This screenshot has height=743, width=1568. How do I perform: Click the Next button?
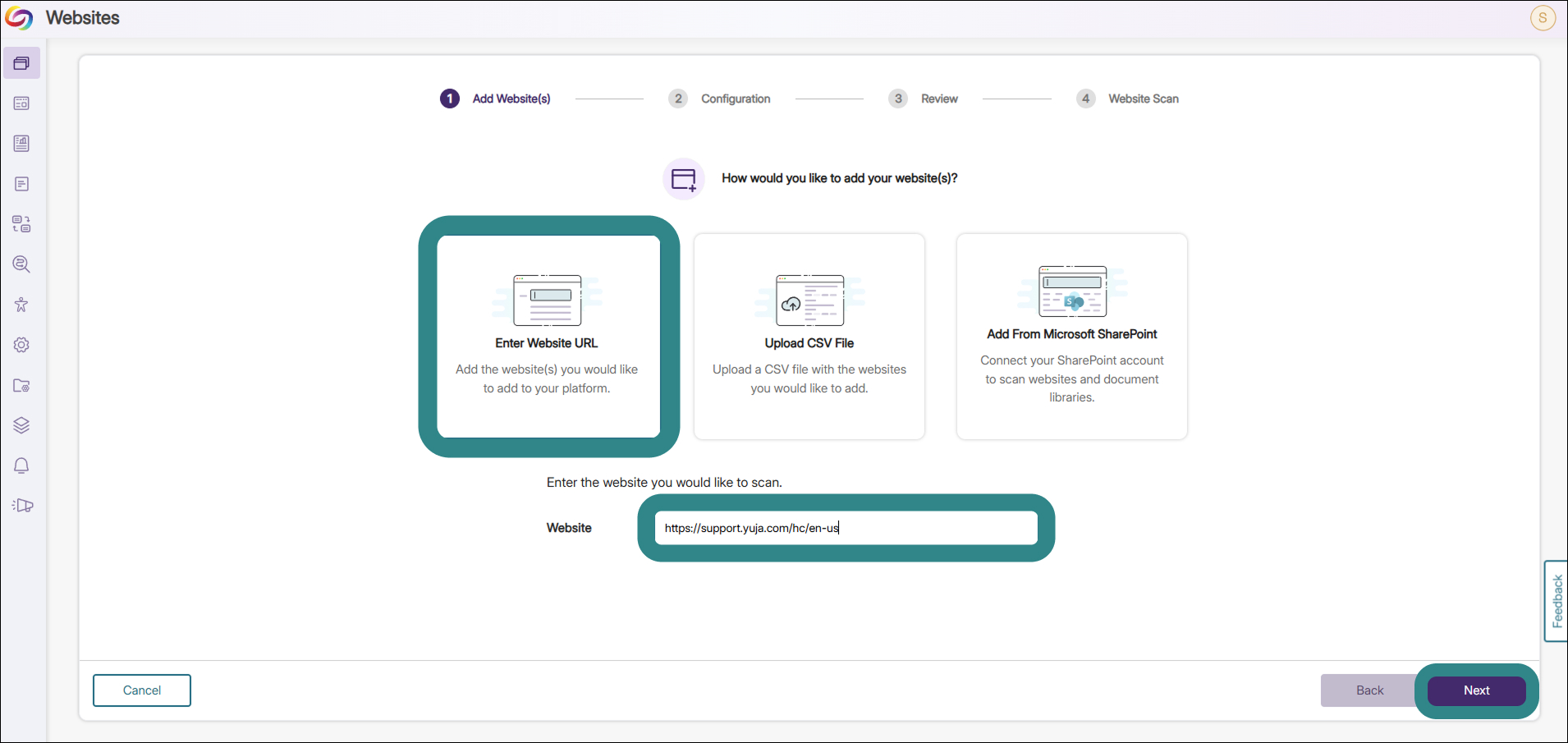click(1476, 690)
